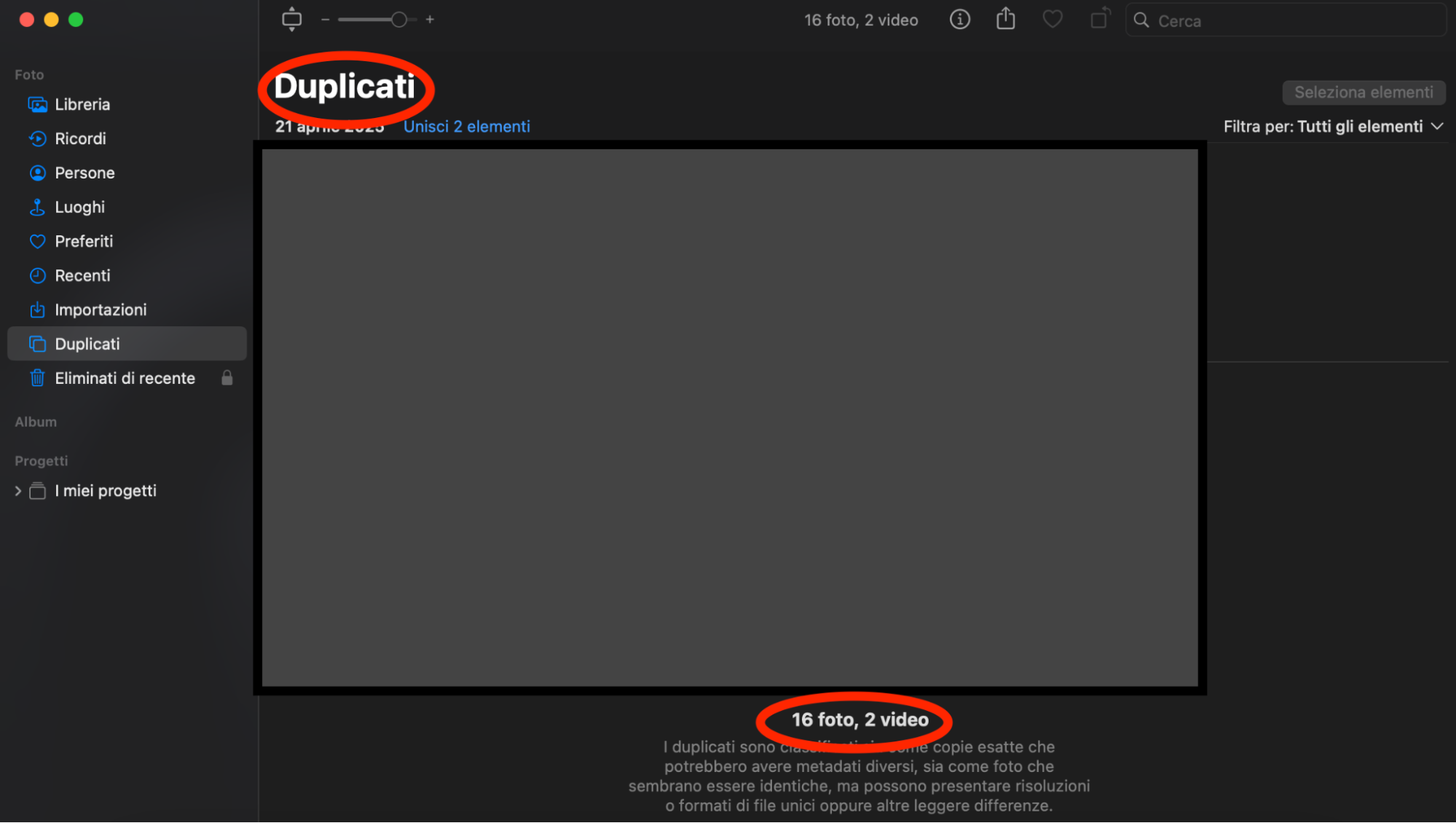View Eliminati di recente items

(x=125, y=378)
